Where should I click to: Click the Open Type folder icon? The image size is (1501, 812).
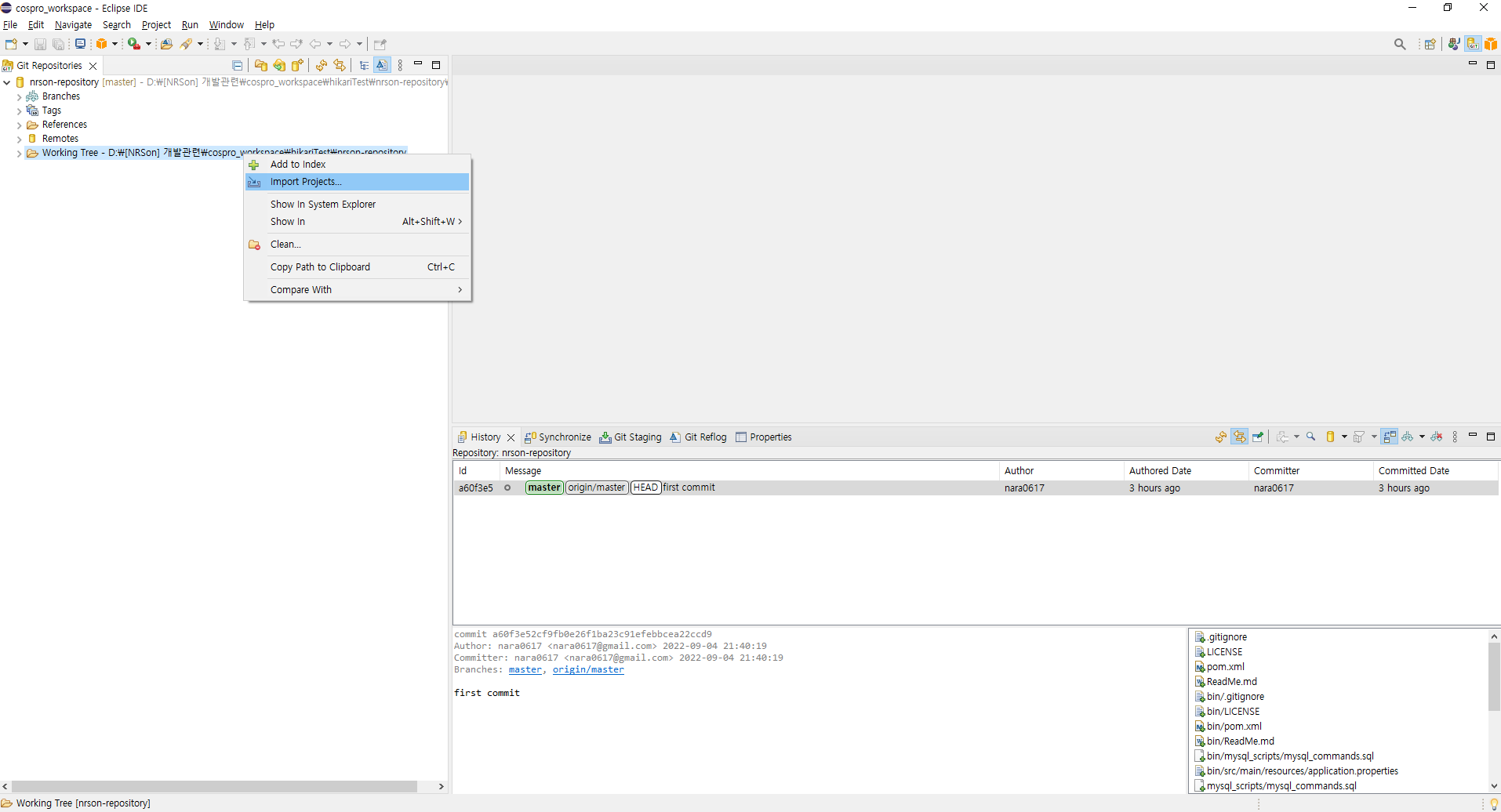[166, 44]
